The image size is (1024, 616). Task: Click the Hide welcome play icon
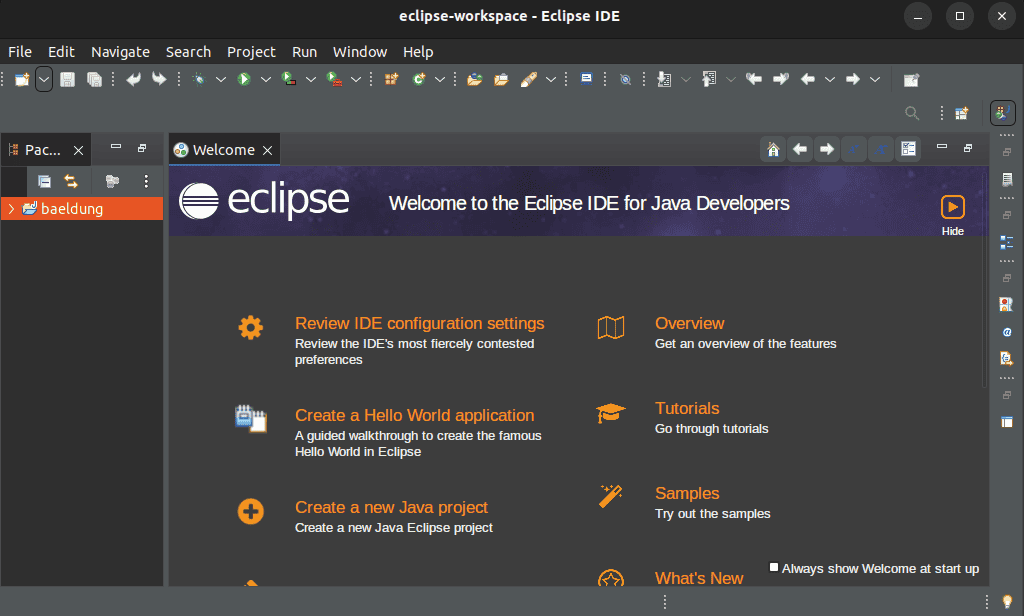(x=952, y=207)
